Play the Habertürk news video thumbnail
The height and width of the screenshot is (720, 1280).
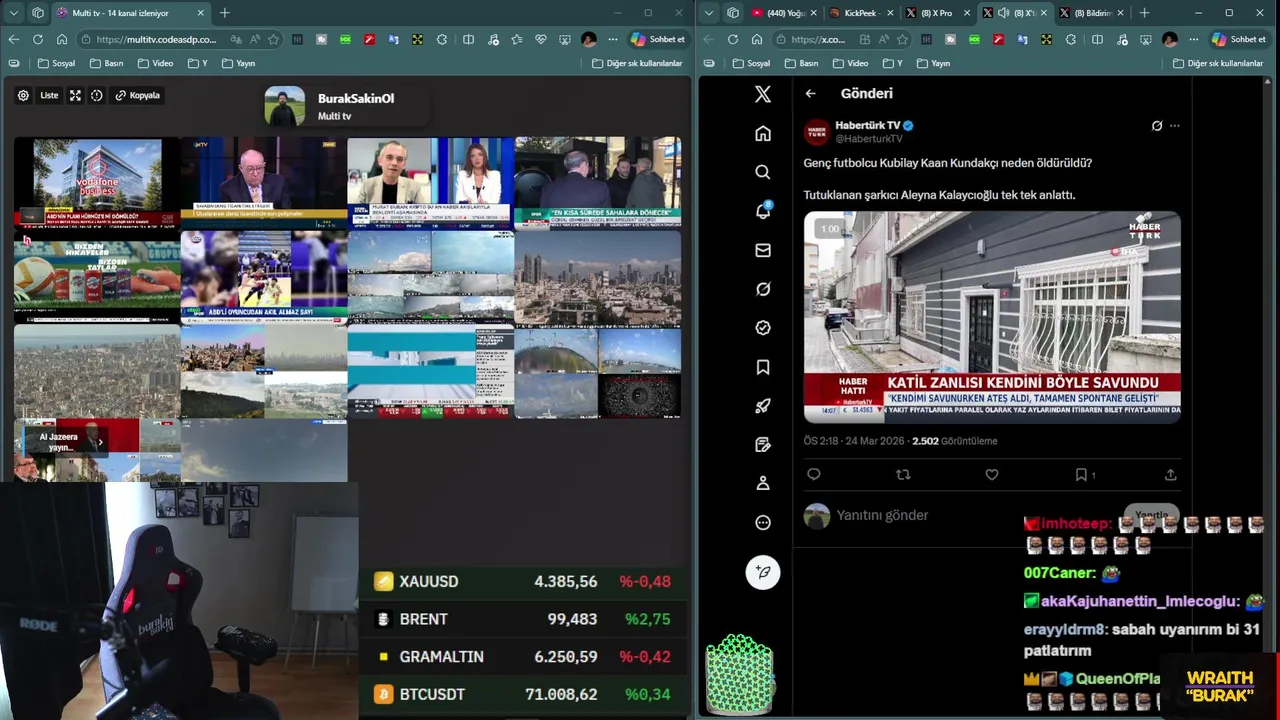992,317
